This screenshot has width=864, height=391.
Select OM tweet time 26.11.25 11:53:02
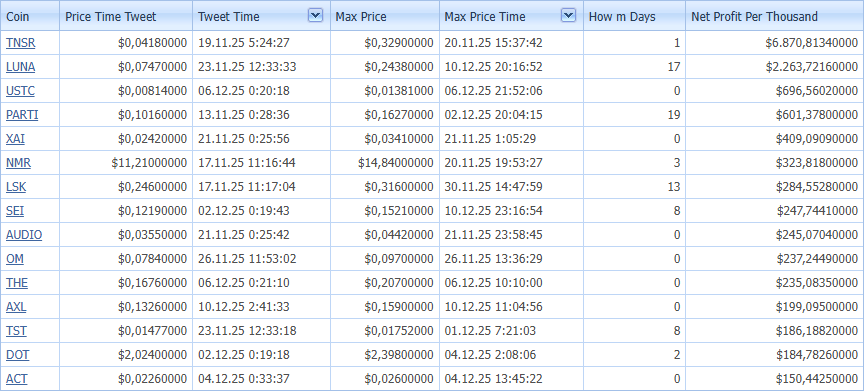click(x=247, y=259)
